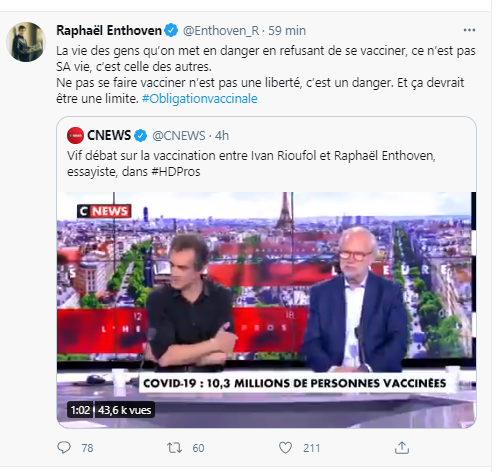
Task: Play the embedded CNEWS debate video
Action: tap(266, 310)
